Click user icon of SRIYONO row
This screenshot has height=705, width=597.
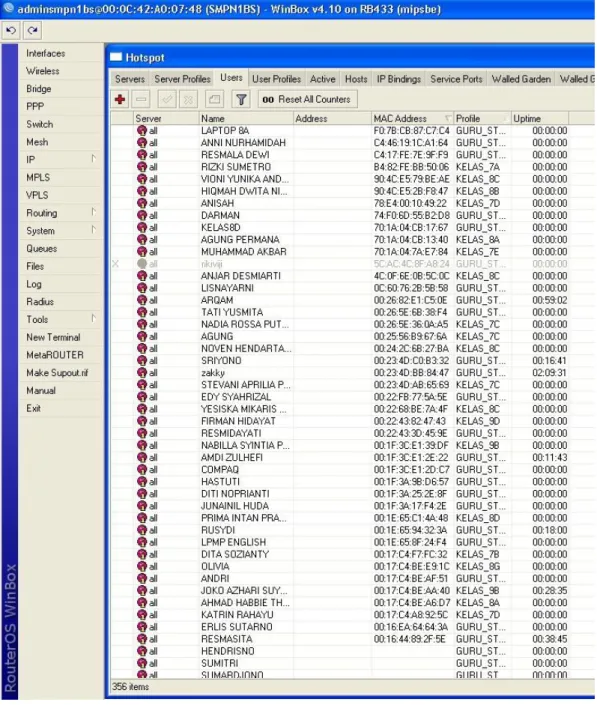pyautogui.click(x=142, y=361)
